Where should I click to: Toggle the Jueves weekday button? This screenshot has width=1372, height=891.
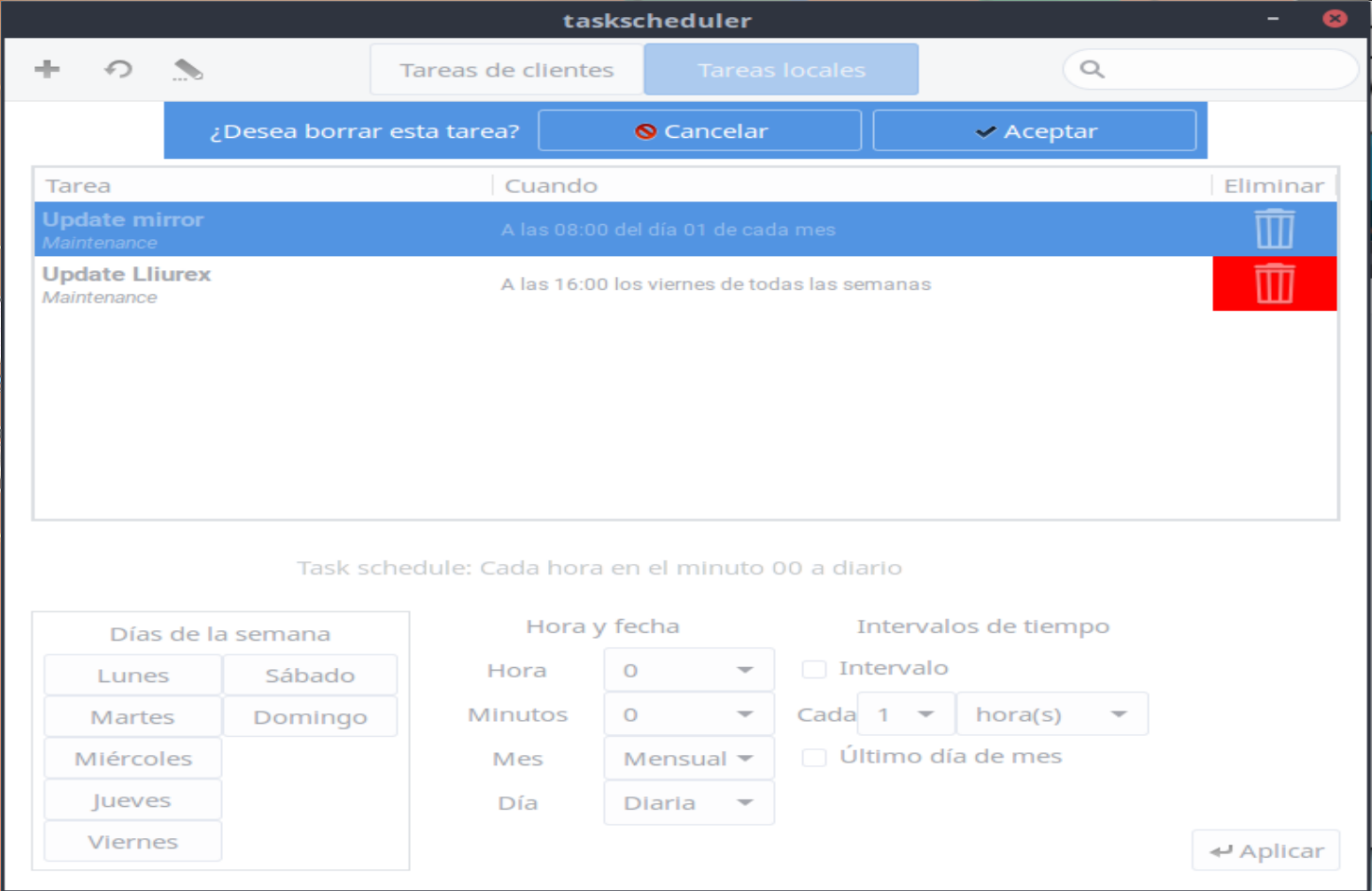point(133,799)
